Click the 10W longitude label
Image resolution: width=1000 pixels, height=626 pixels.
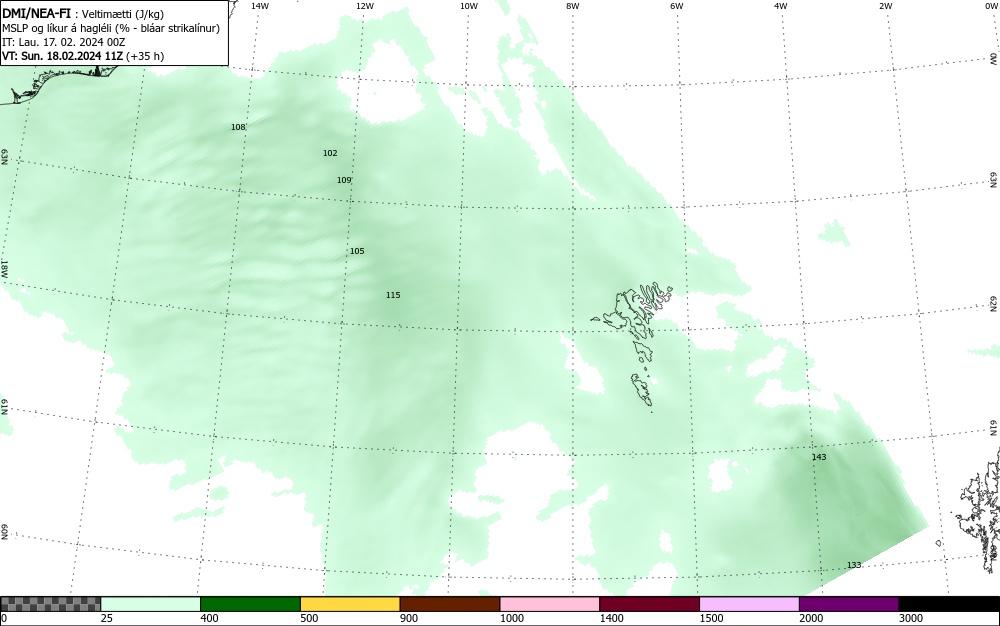click(x=469, y=6)
